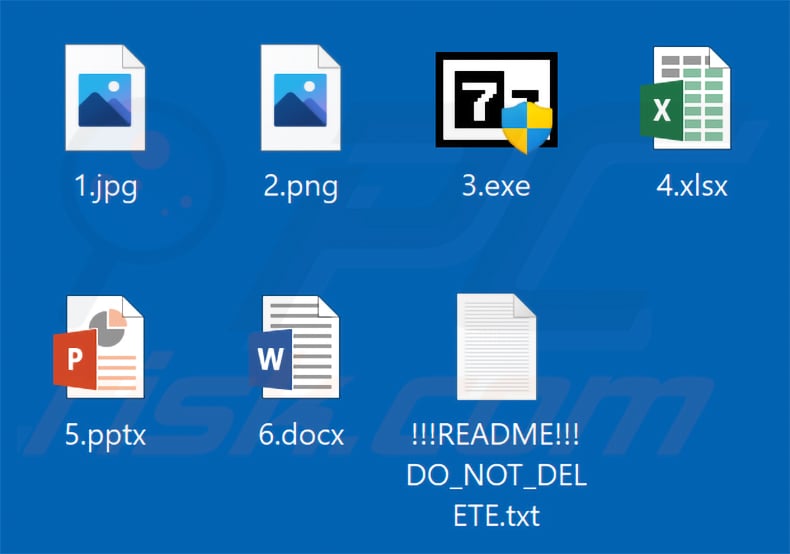Viewport: 790px width, 554px height.
Task: Click the file name label 6.docx
Action: [x=301, y=434]
